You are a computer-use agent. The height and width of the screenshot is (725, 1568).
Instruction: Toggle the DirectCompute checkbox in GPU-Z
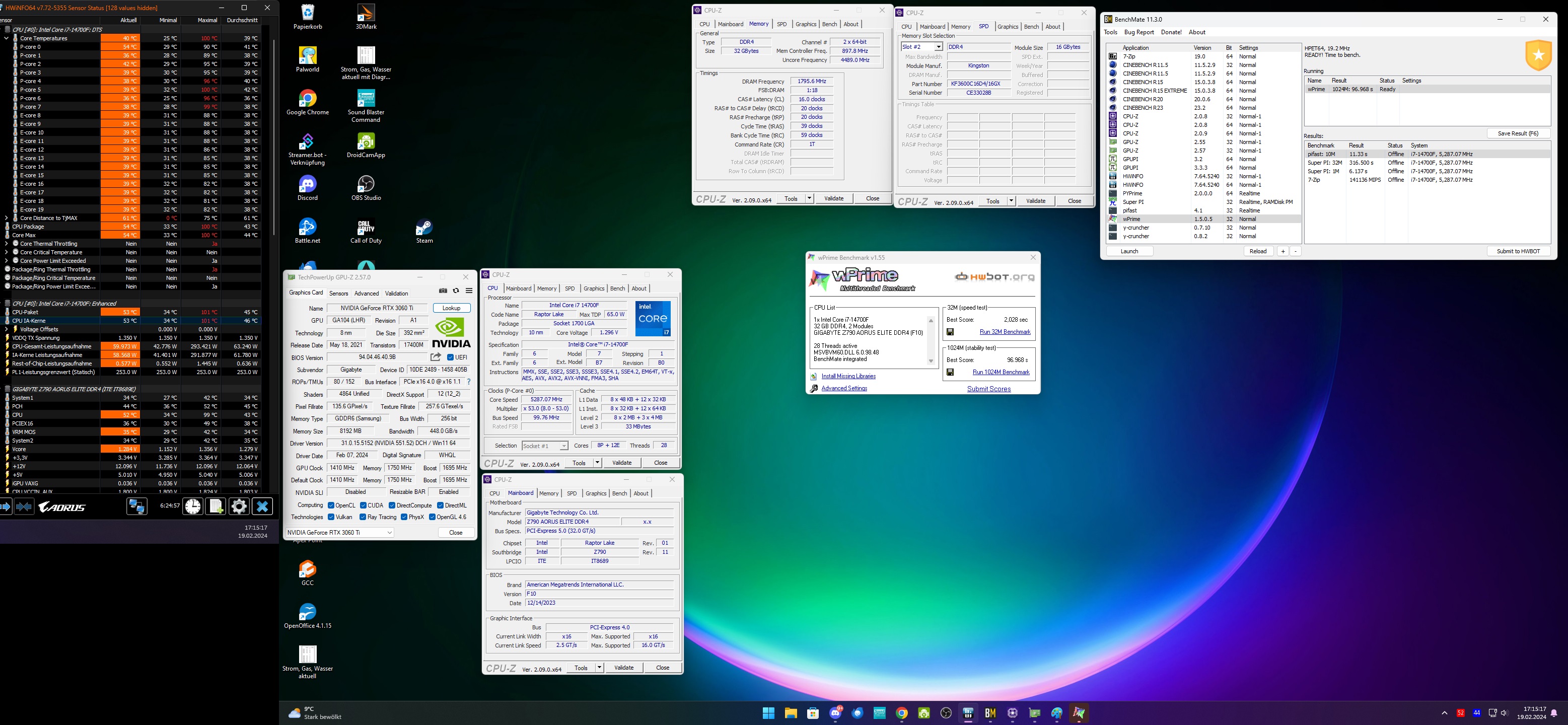coord(392,505)
